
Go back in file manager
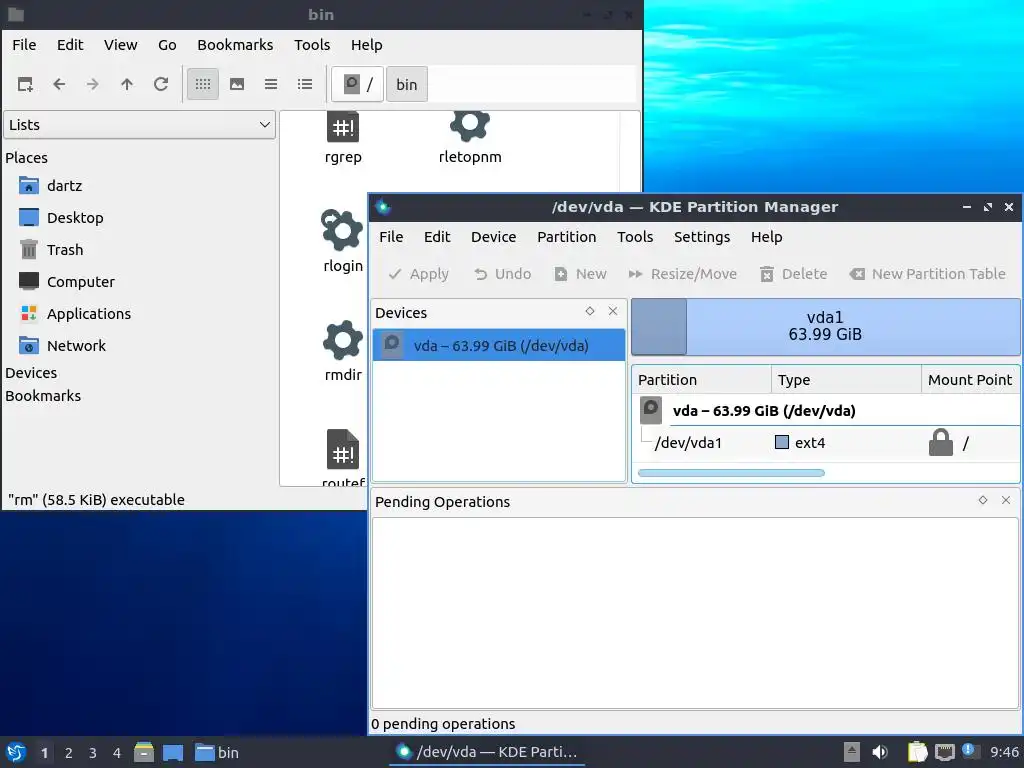pos(59,84)
